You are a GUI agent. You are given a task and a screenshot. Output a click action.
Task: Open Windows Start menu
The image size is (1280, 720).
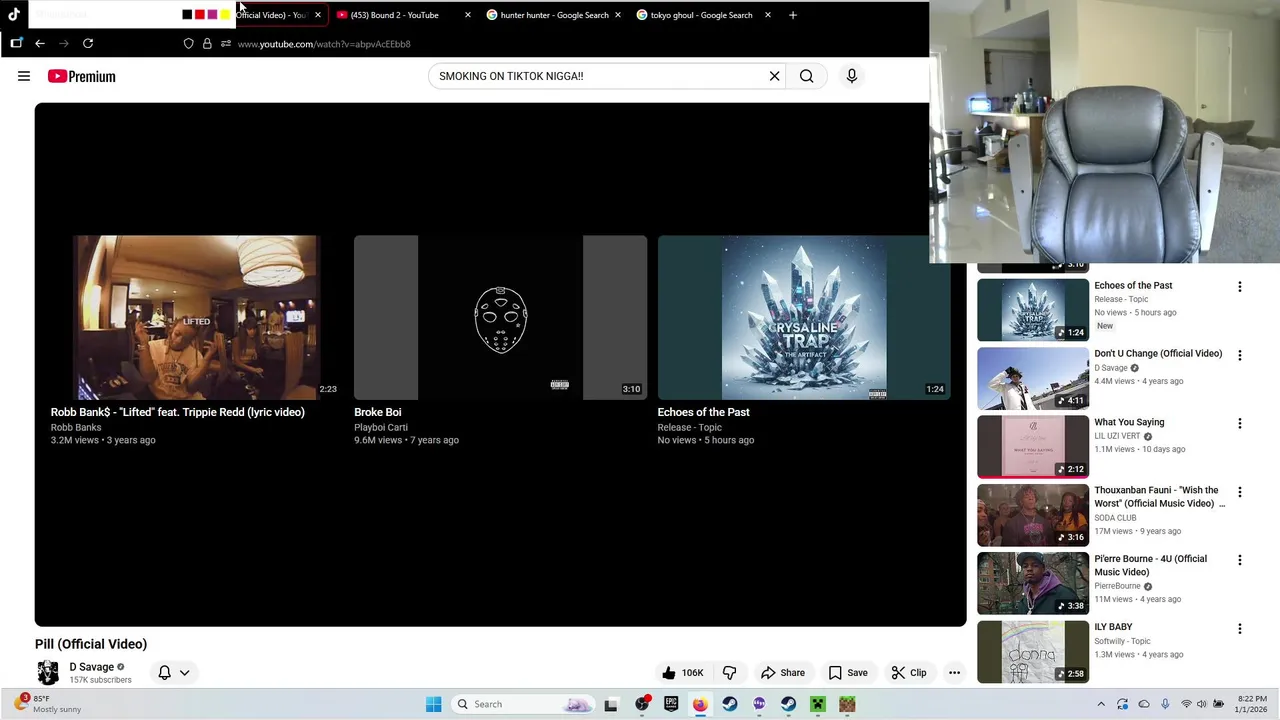coord(433,704)
